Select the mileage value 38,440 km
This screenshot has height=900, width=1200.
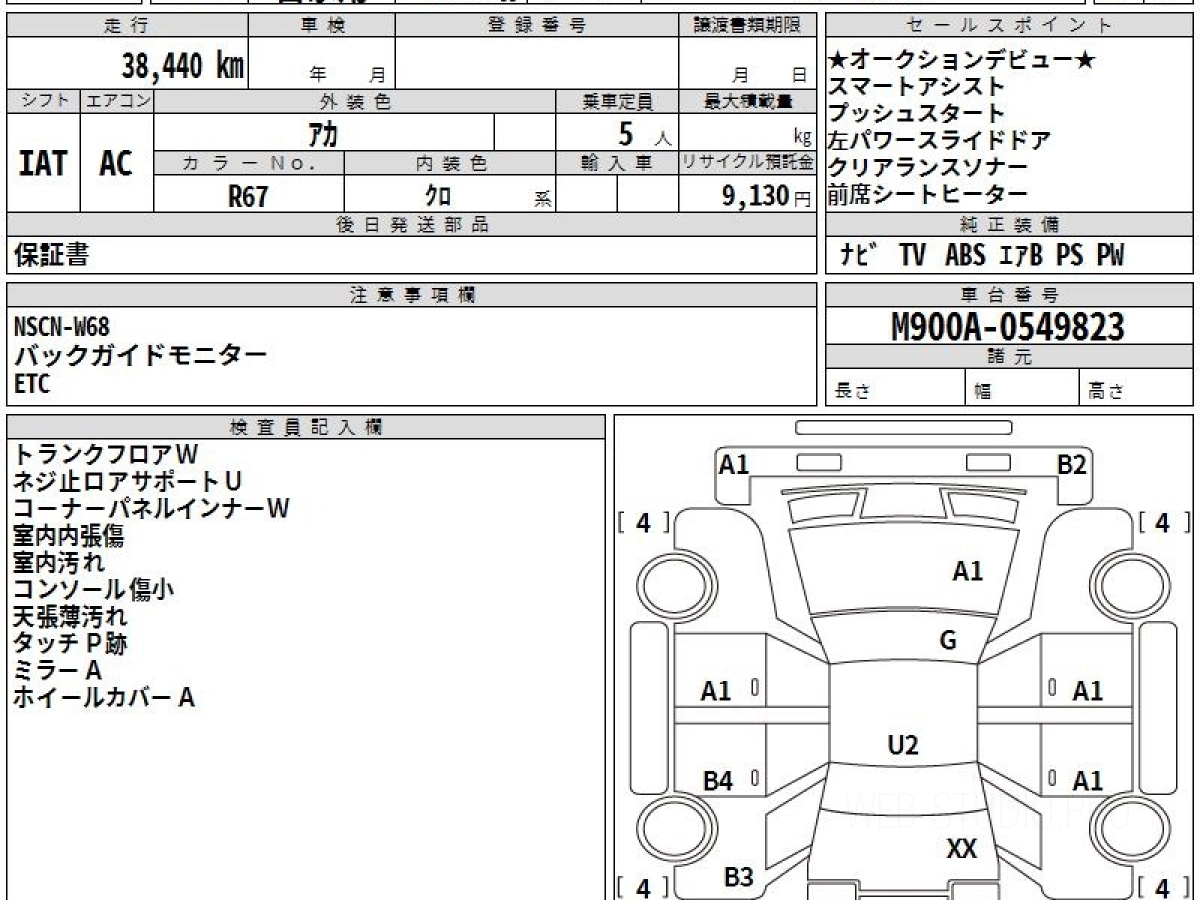183,66
